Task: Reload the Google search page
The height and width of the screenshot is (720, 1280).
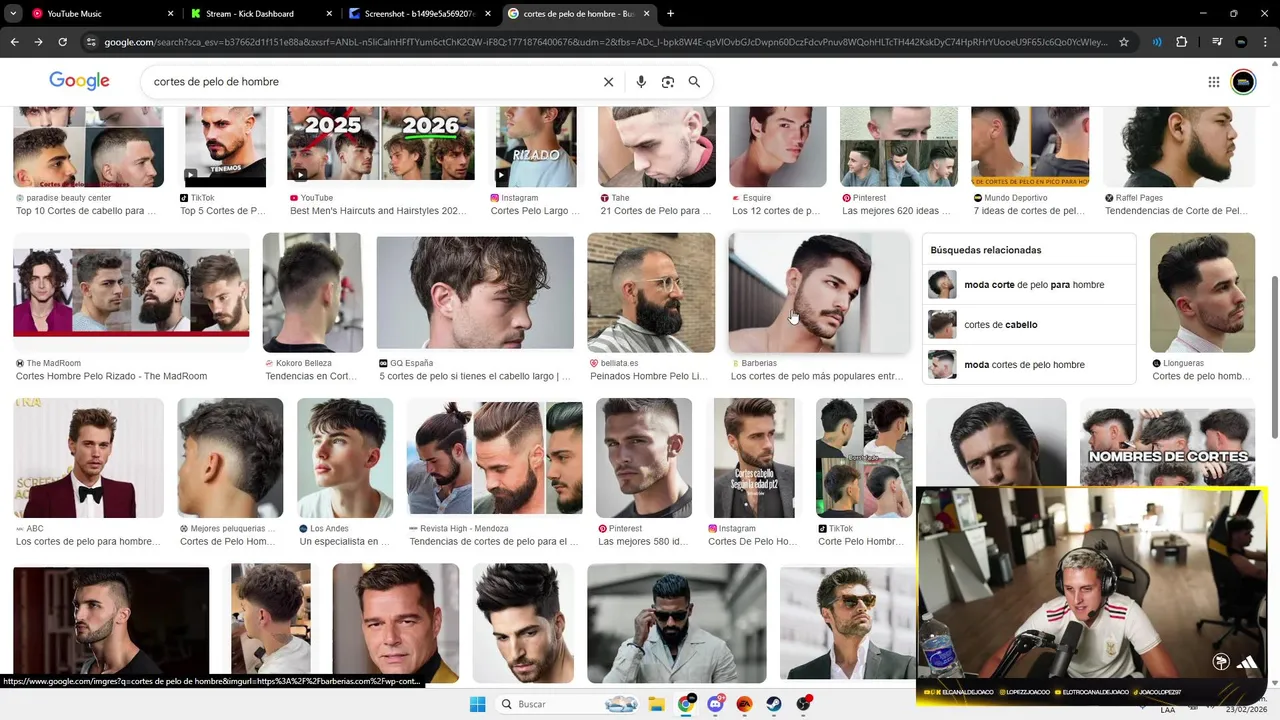Action: point(62,42)
